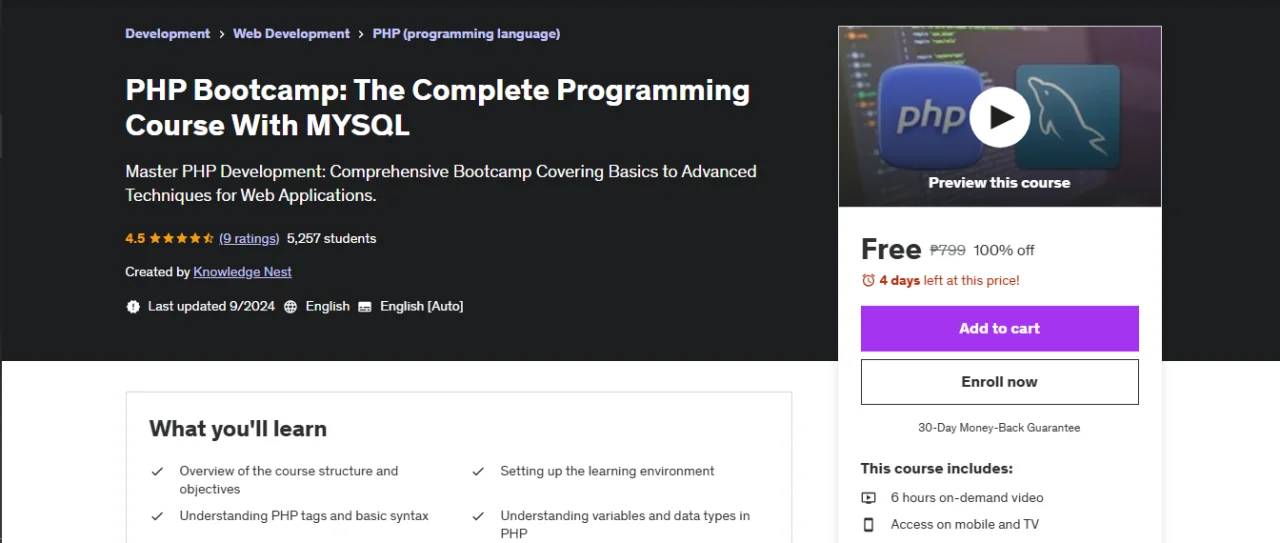The width and height of the screenshot is (1280, 543).
Task: Click the on-demand video icon
Action: 868,498
